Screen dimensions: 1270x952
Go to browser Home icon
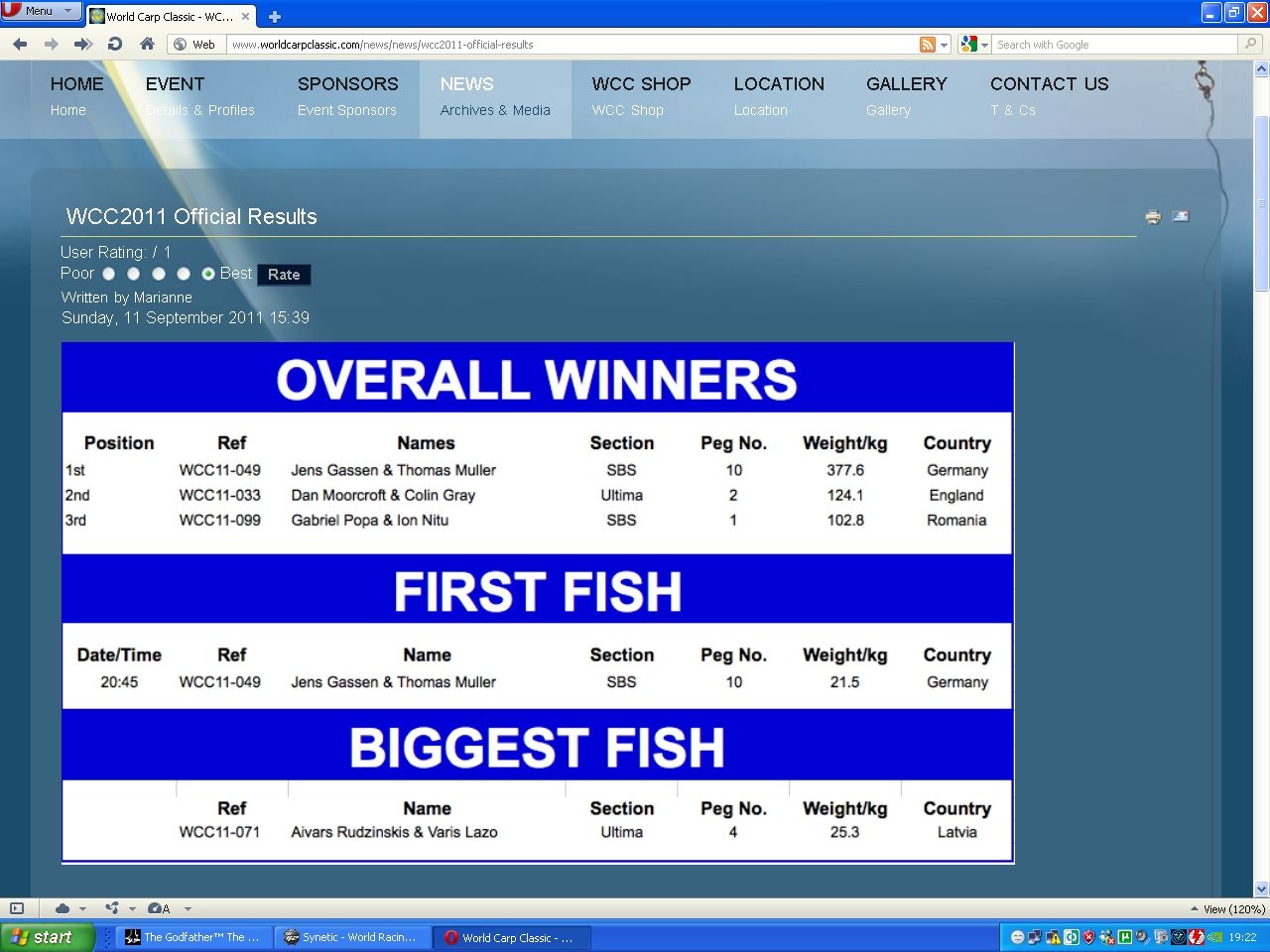[147, 44]
